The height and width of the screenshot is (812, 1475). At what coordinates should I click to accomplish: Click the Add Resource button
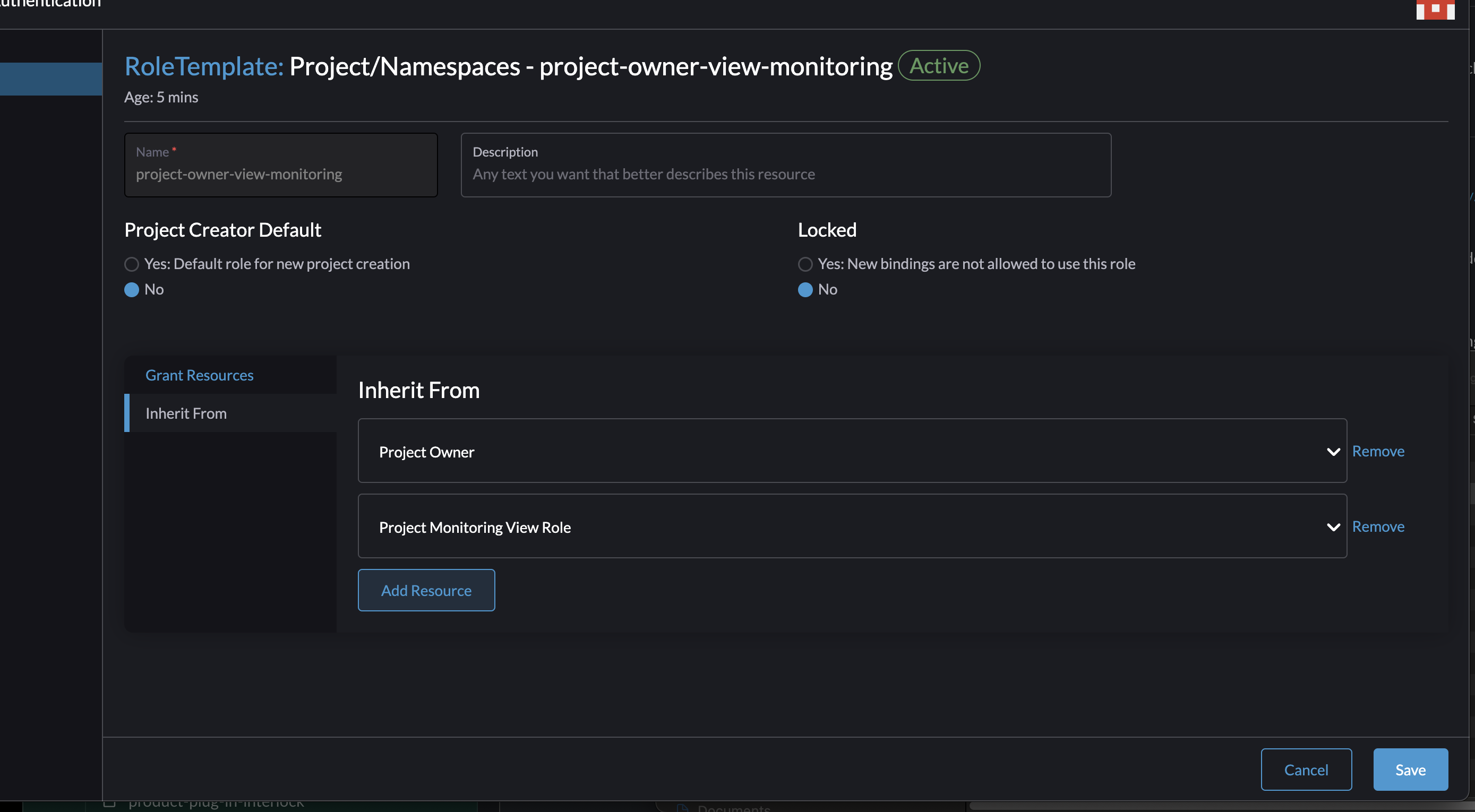426,590
